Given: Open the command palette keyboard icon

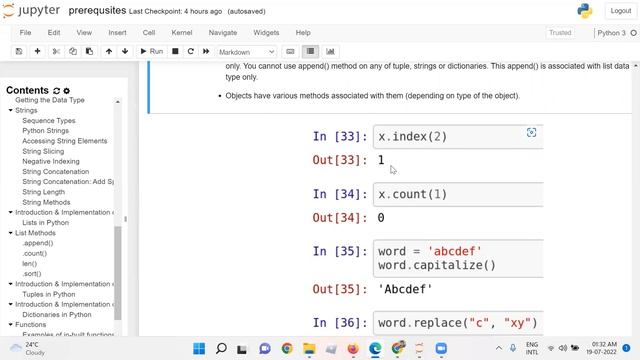Looking at the screenshot, I should click(290, 51).
